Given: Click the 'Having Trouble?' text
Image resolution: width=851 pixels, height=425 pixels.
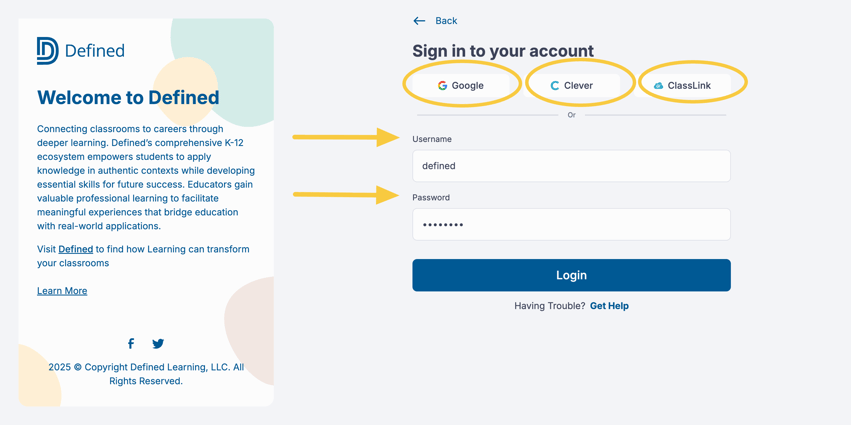Looking at the screenshot, I should pyautogui.click(x=549, y=306).
